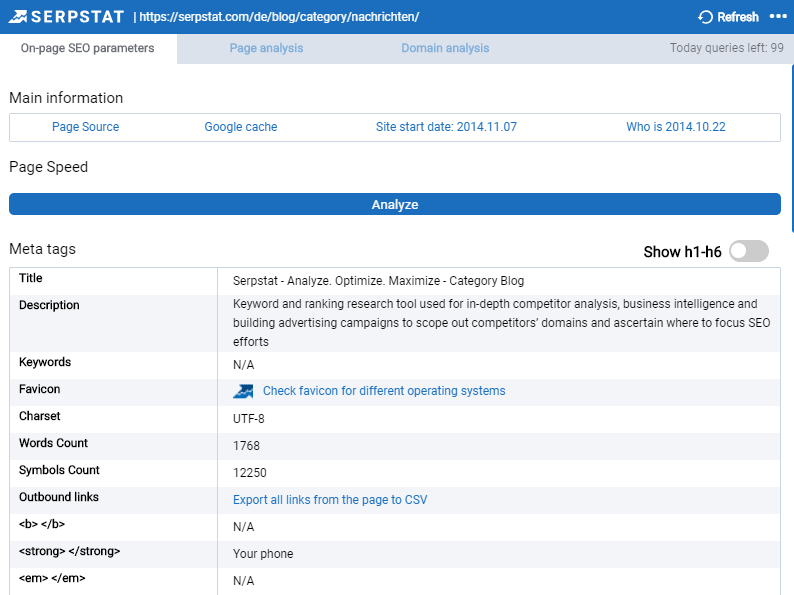Click the Serpstat logo in the header

pyautogui.click(x=66, y=17)
